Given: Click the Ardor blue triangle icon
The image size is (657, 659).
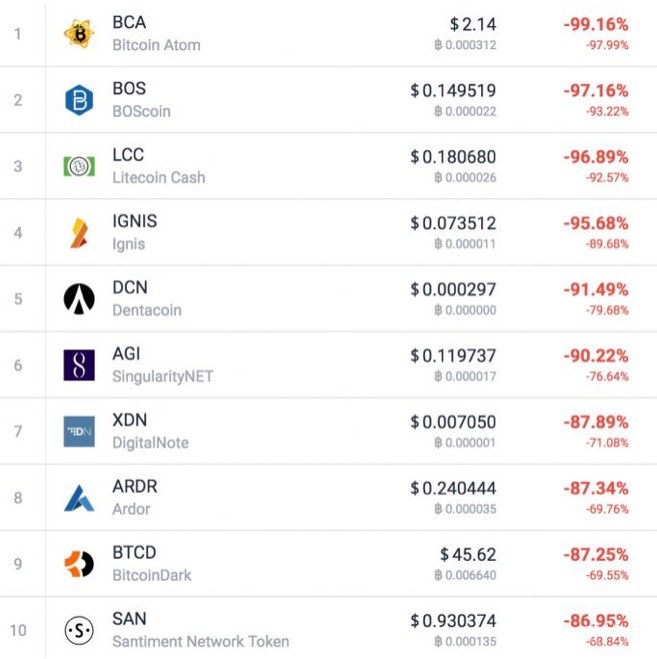Looking at the screenshot, I should pyautogui.click(x=79, y=497).
